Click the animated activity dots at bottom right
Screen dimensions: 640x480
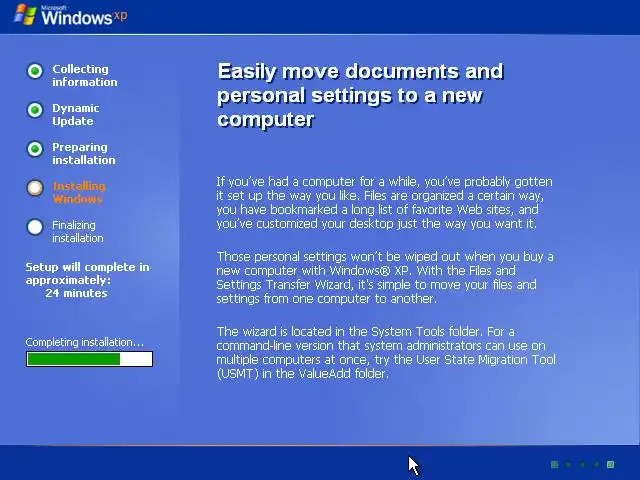582,464
